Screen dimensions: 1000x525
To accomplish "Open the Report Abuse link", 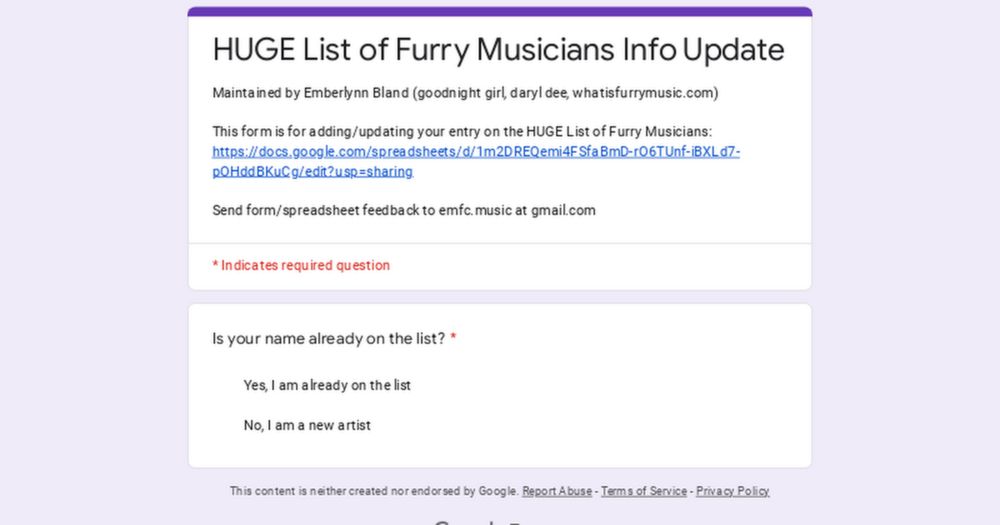I will point(557,491).
